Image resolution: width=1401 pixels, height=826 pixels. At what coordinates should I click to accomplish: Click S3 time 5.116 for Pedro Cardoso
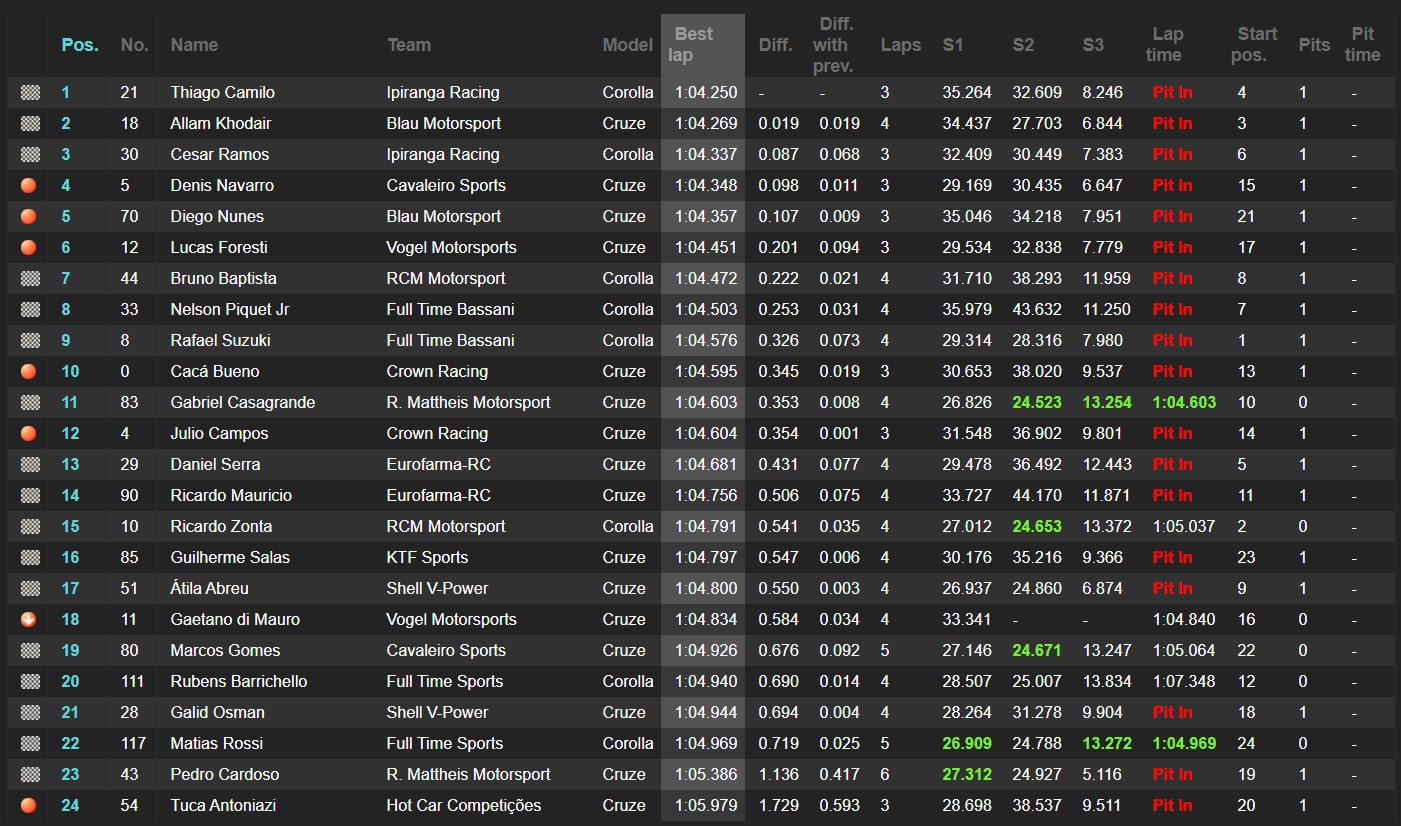(1102, 774)
